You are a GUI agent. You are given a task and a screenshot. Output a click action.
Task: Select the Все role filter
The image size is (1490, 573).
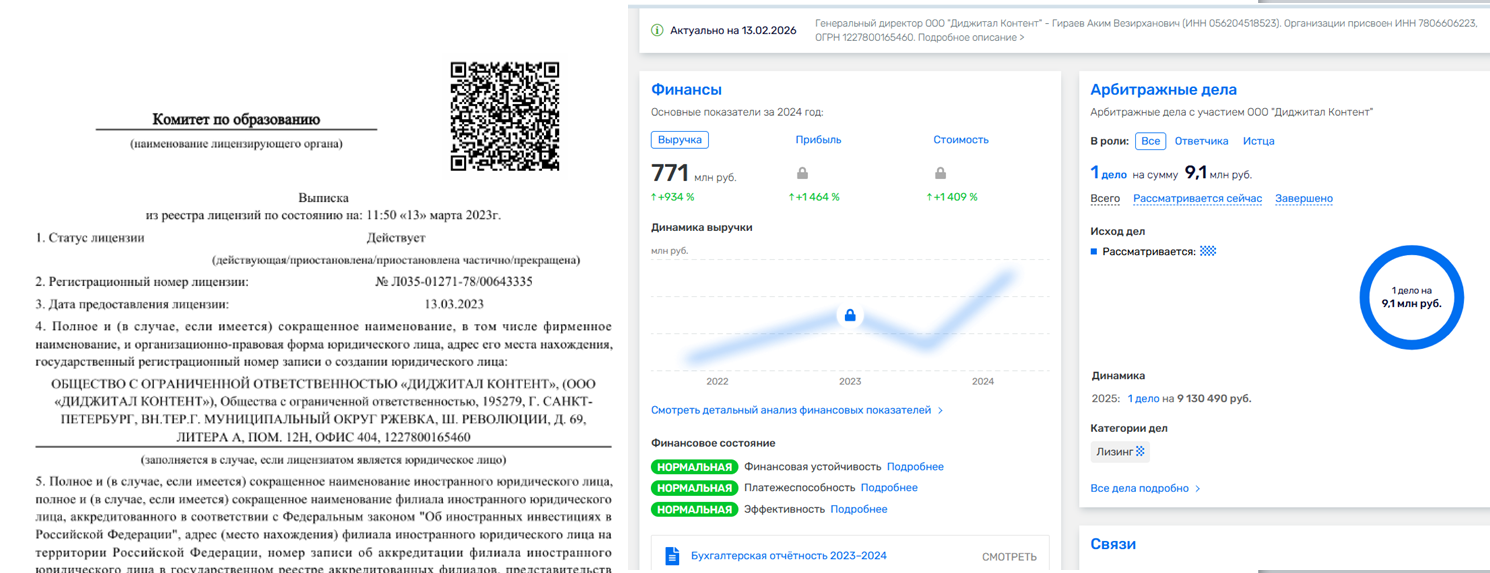(1151, 141)
